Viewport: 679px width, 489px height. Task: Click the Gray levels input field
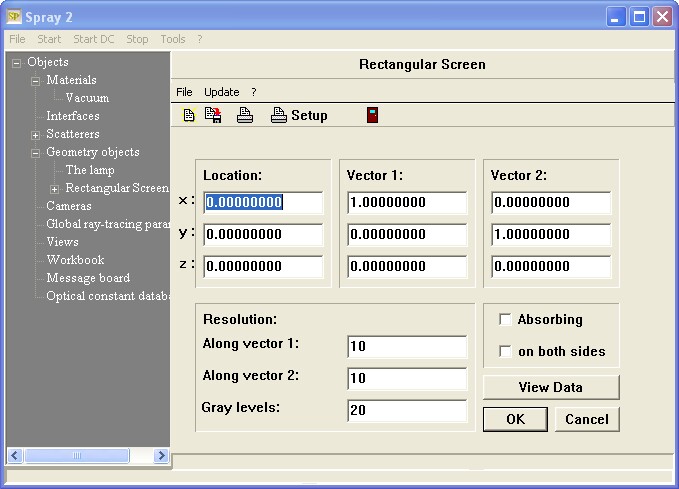[x=407, y=410]
